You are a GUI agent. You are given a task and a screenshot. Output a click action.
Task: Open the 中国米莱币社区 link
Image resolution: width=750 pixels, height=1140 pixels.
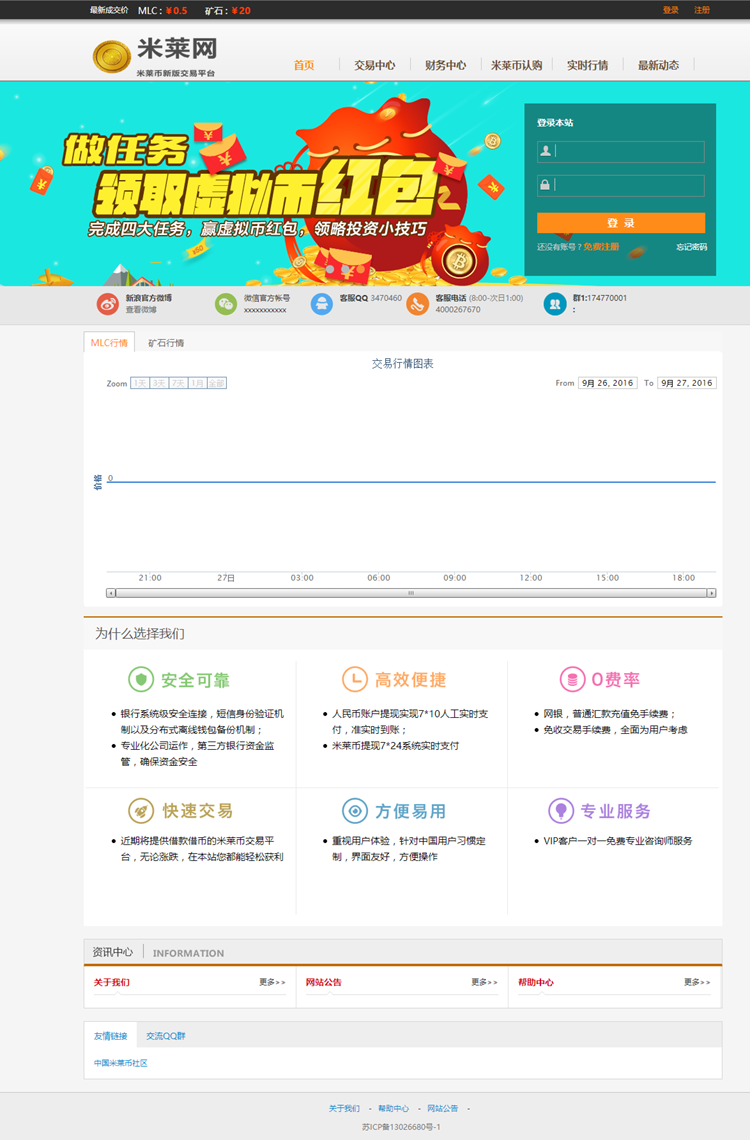121,1063
